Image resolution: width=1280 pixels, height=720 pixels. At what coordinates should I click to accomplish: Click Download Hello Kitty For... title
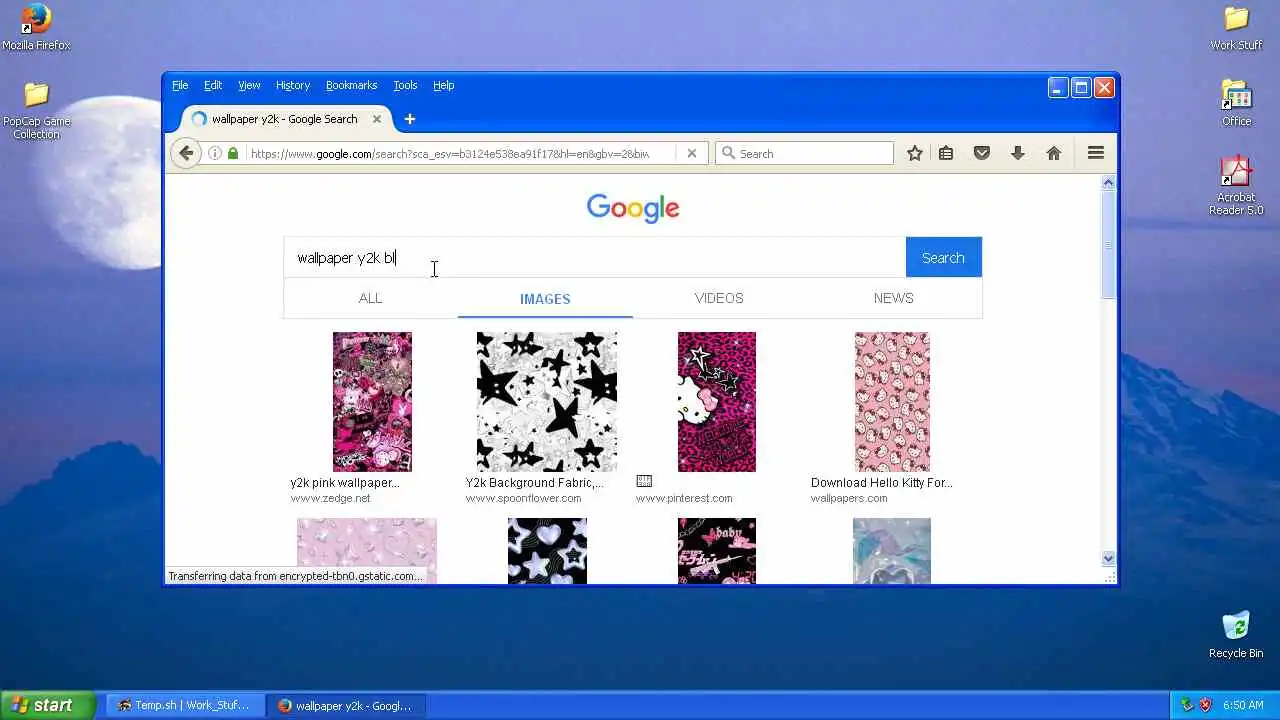881,482
